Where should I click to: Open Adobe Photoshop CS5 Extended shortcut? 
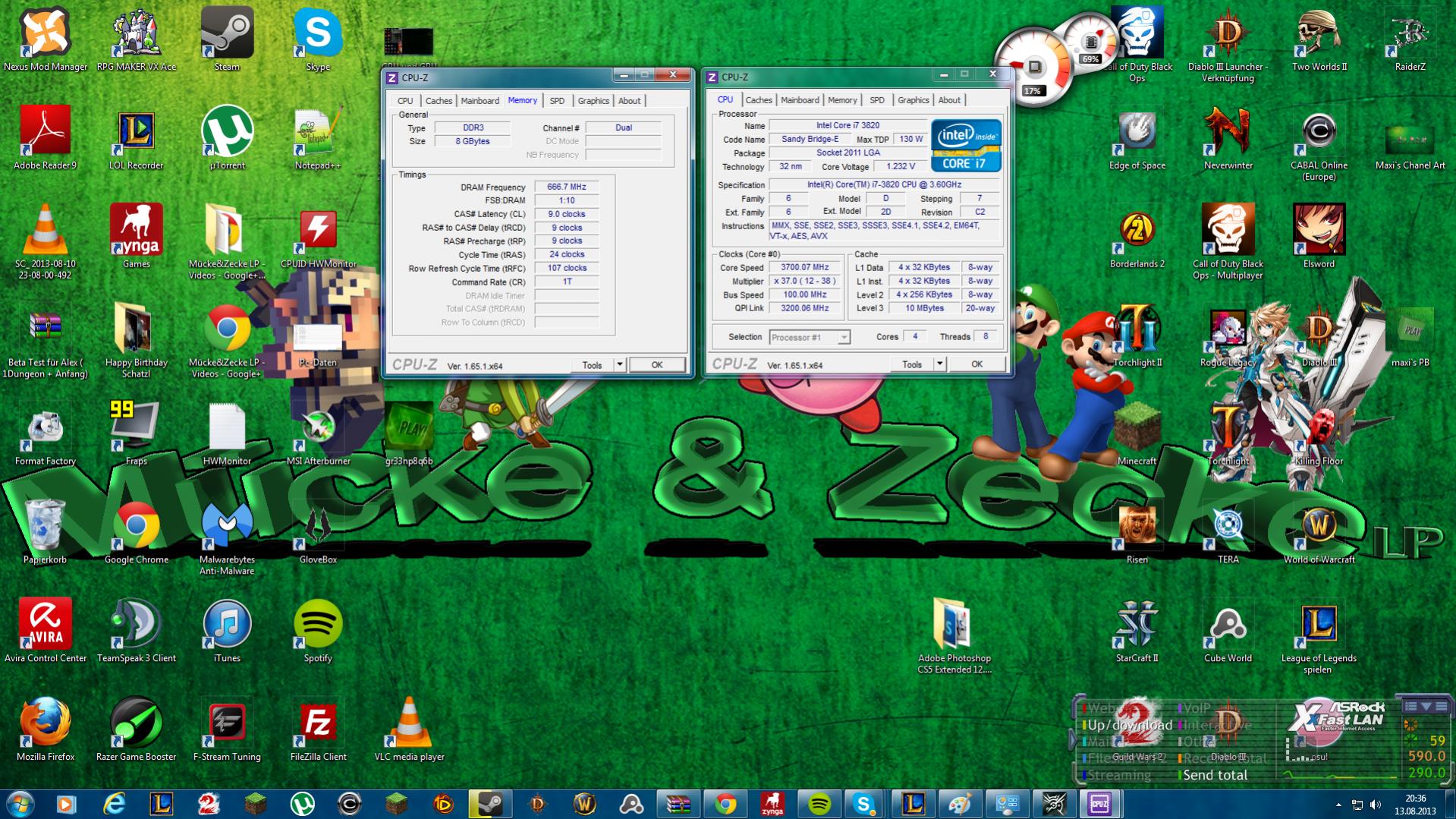[x=954, y=635]
